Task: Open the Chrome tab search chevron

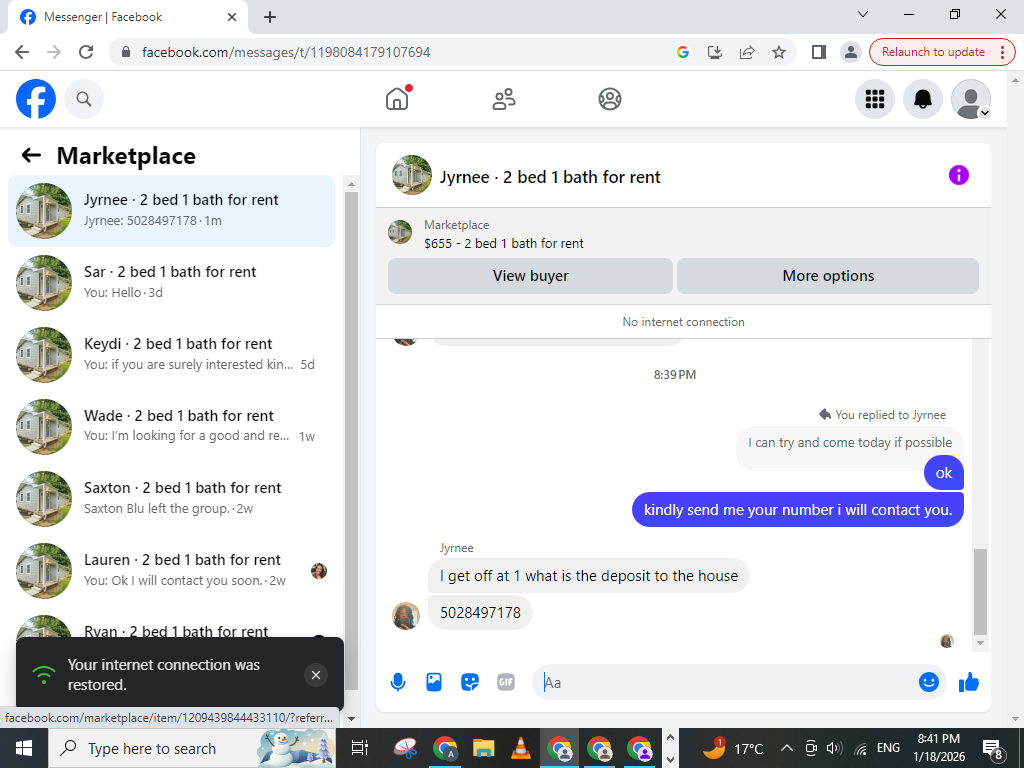Action: click(863, 14)
